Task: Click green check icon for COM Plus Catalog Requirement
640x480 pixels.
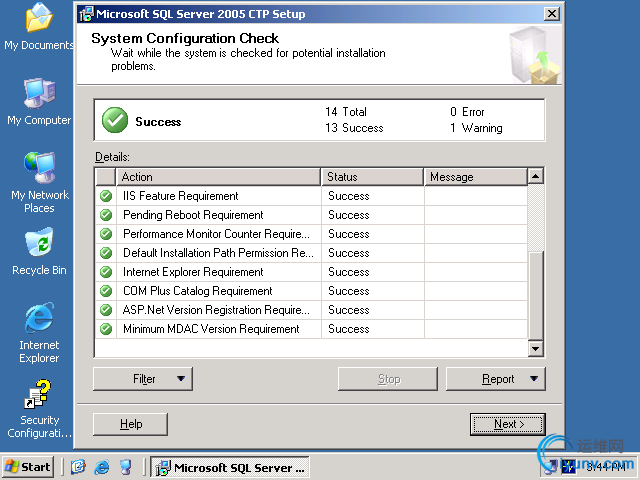Action: [x=106, y=291]
